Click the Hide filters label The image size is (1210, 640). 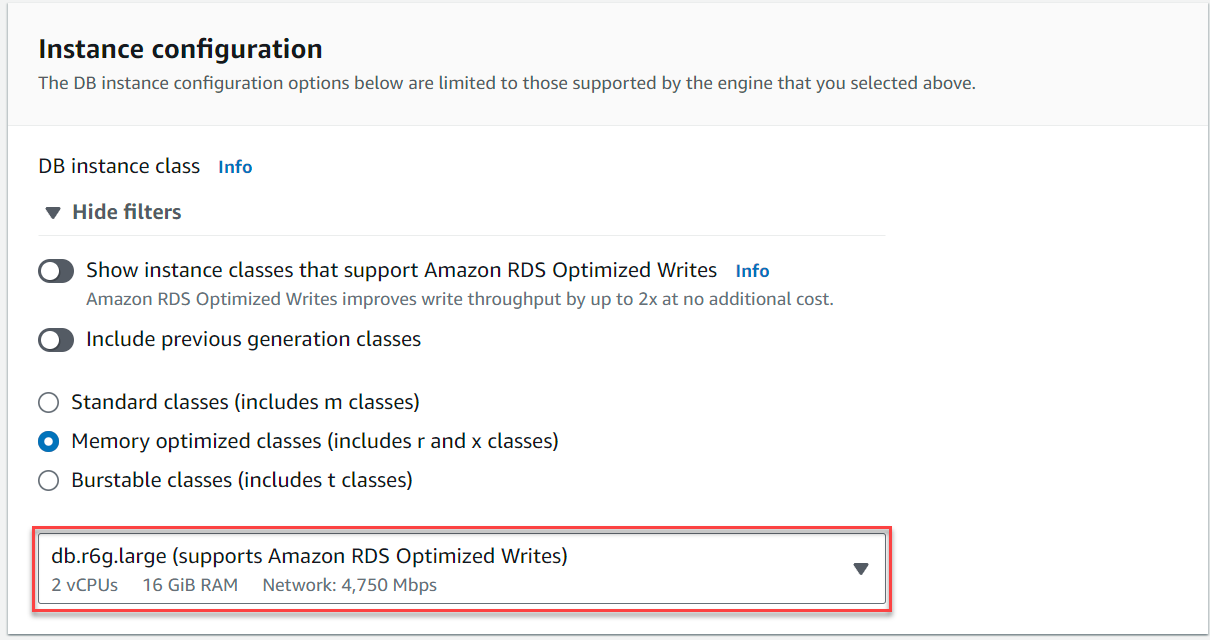[x=126, y=212]
